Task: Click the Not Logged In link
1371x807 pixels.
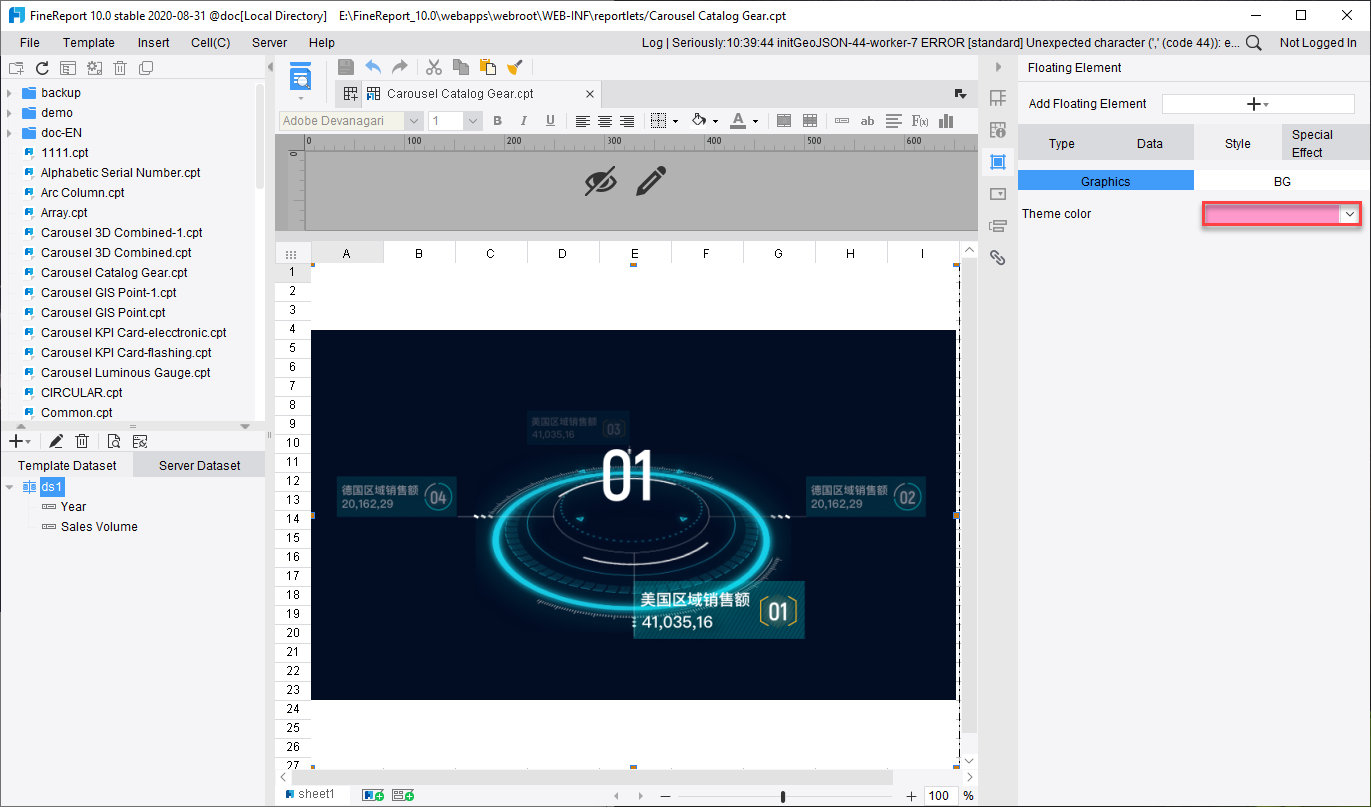Action: coord(1318,43)
